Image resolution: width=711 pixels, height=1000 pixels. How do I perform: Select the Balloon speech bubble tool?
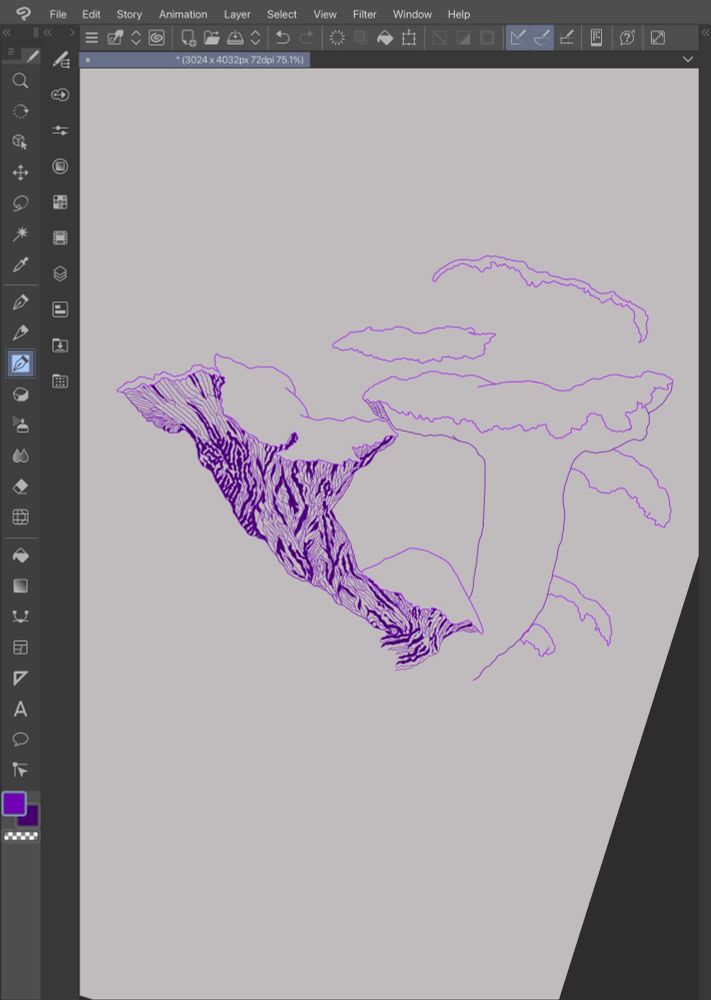point(20,739)
